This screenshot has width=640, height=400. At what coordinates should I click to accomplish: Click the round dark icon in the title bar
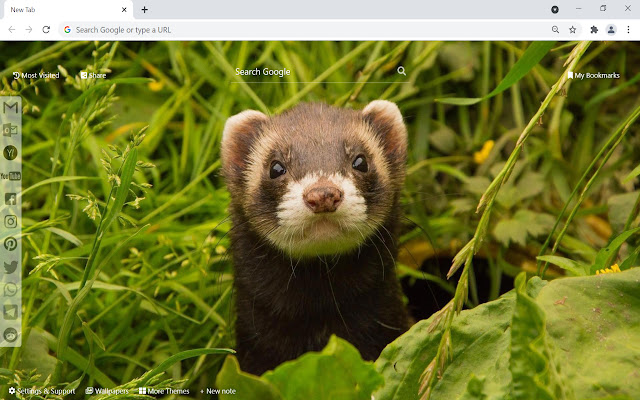[x=555, y=9]
